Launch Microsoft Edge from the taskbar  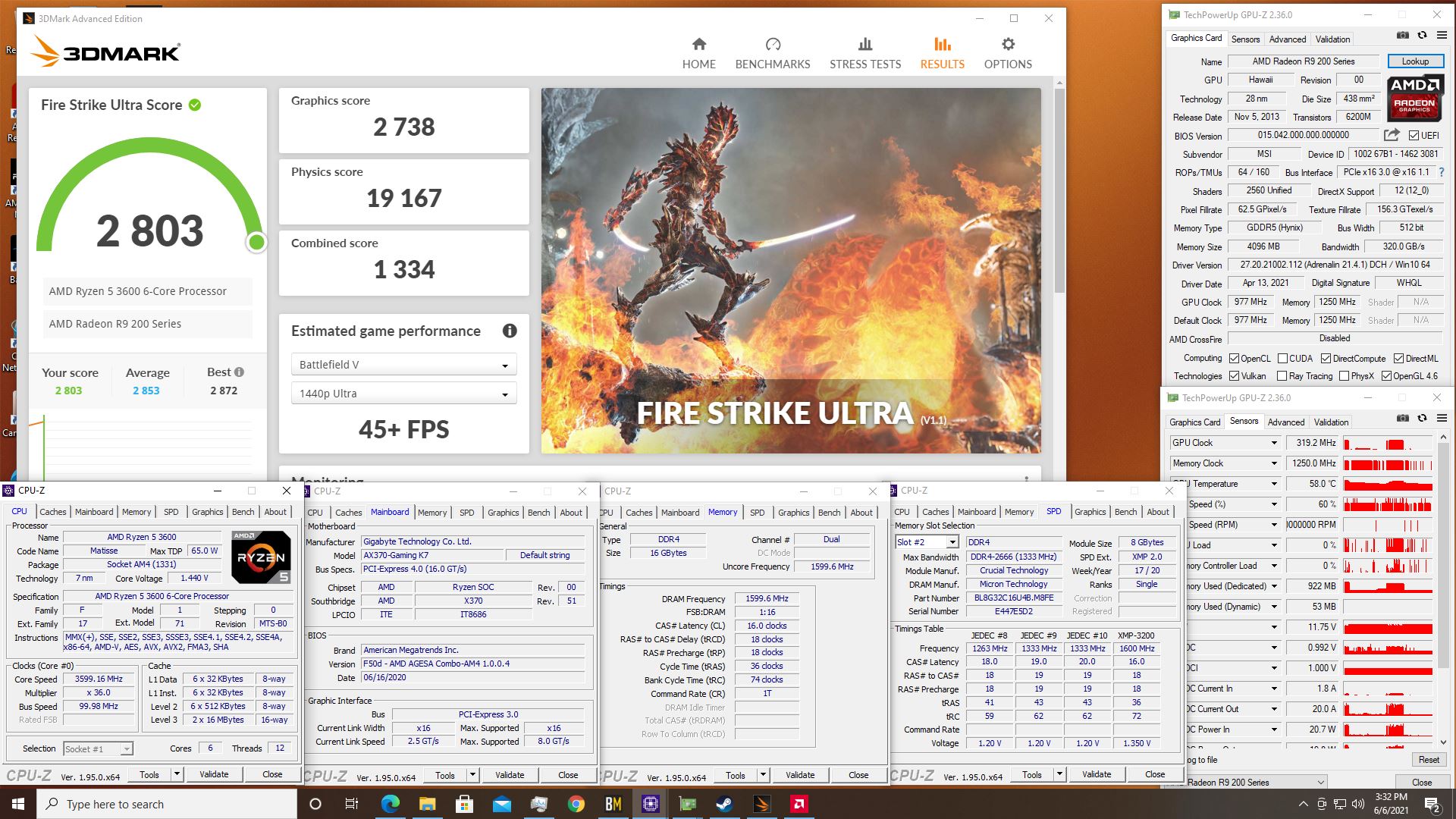[390, 804]
